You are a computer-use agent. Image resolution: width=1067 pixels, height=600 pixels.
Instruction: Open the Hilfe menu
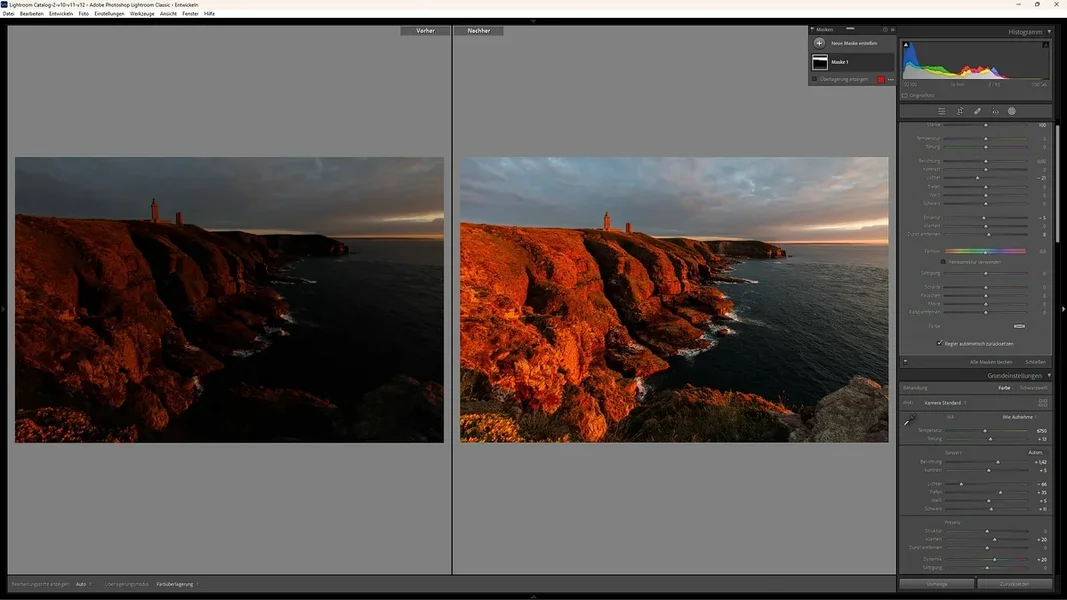tap(210, 14)
